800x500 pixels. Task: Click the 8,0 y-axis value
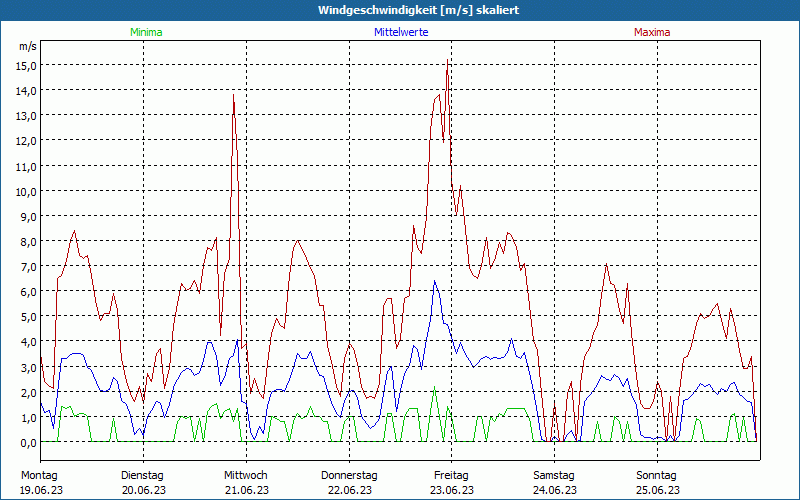point(28,241)
